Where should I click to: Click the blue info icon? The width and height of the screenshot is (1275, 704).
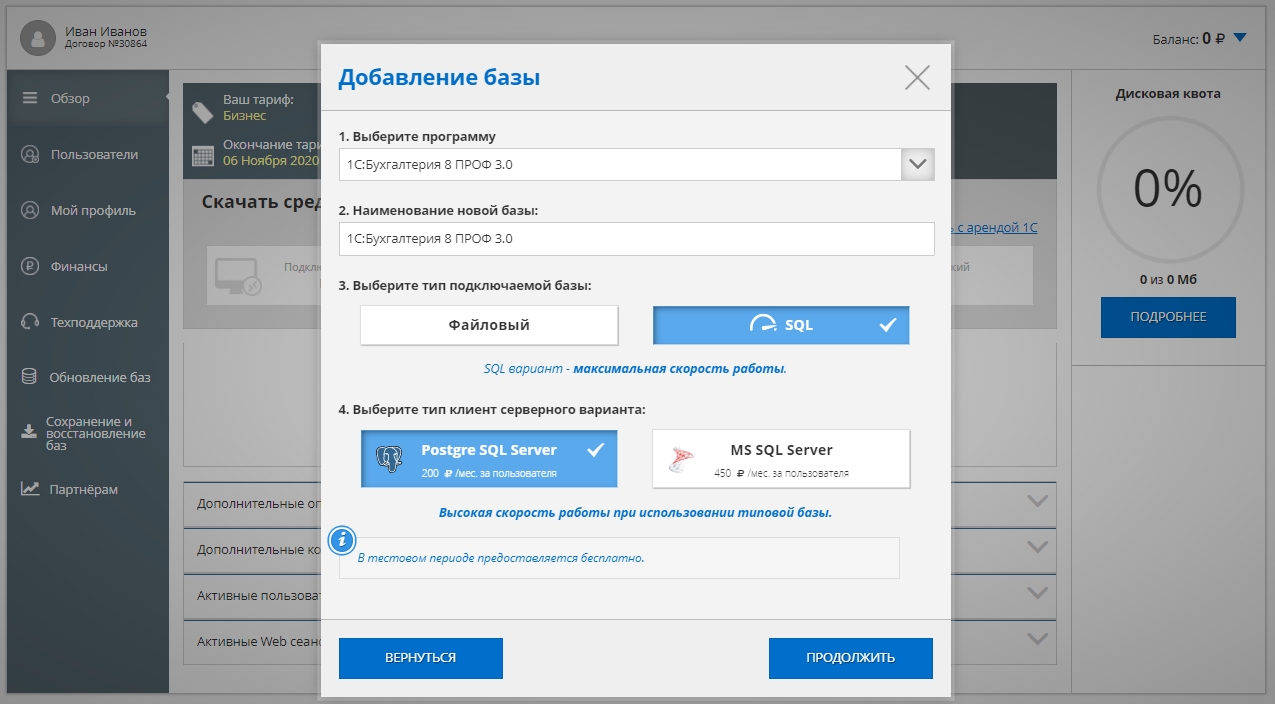click(x=342, y=540)
